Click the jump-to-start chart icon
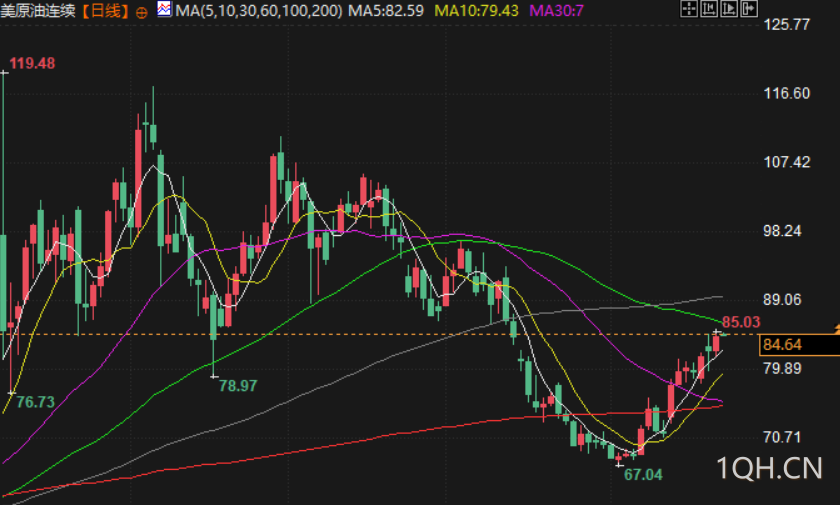 coord(709,9)
